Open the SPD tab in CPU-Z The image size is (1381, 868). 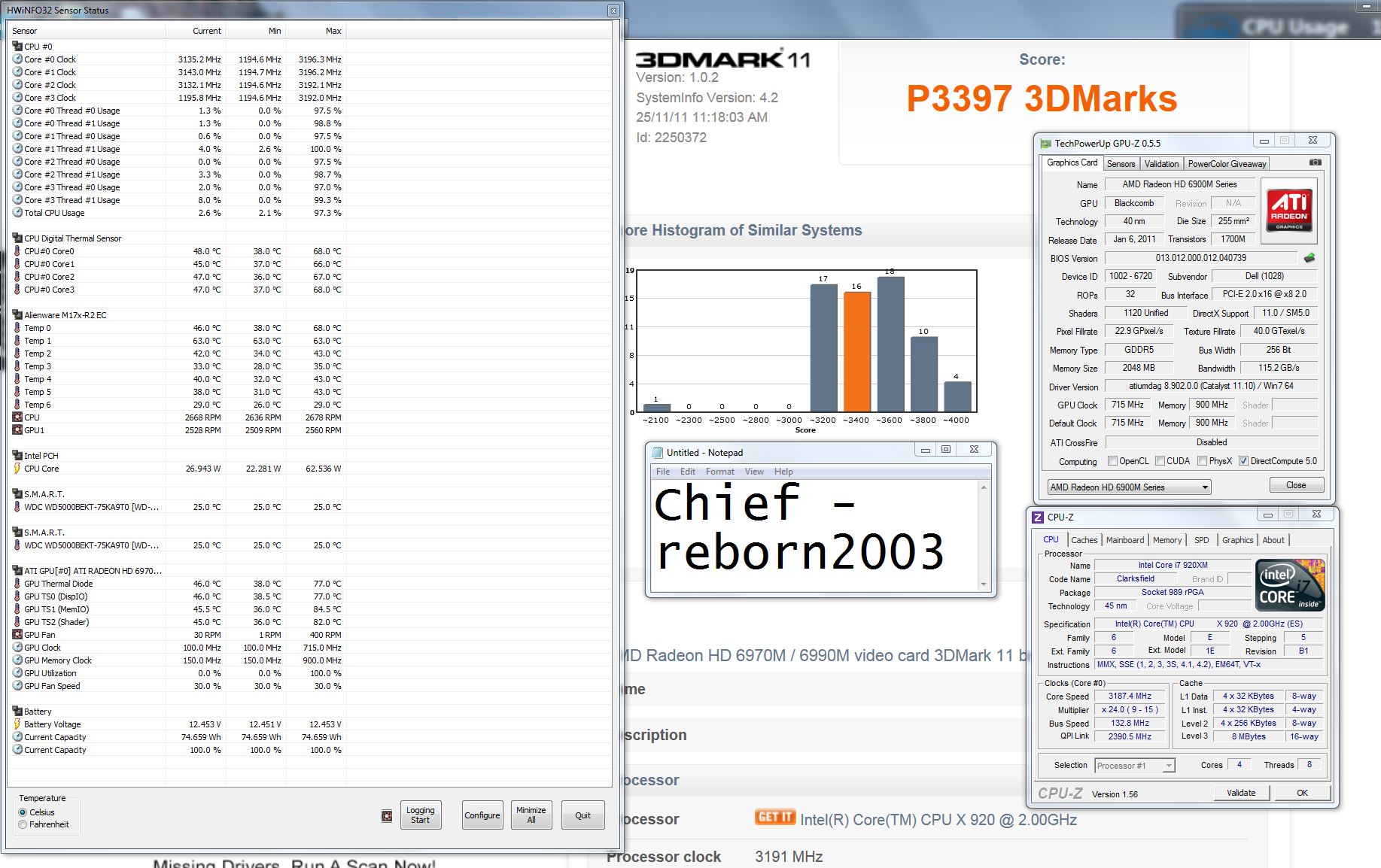[x=1201, y=540]
